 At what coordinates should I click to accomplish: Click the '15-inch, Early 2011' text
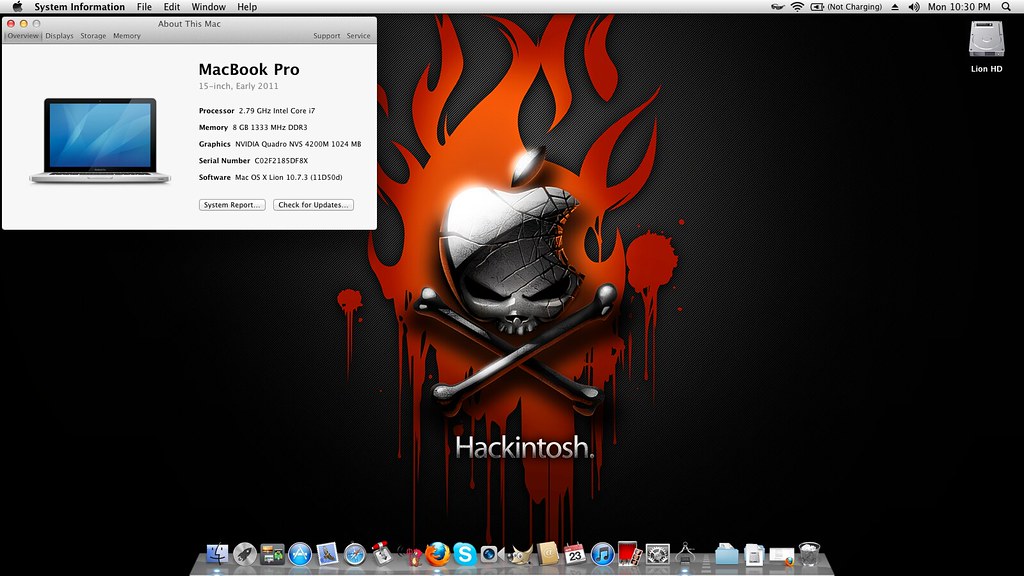tap(238, 86)
